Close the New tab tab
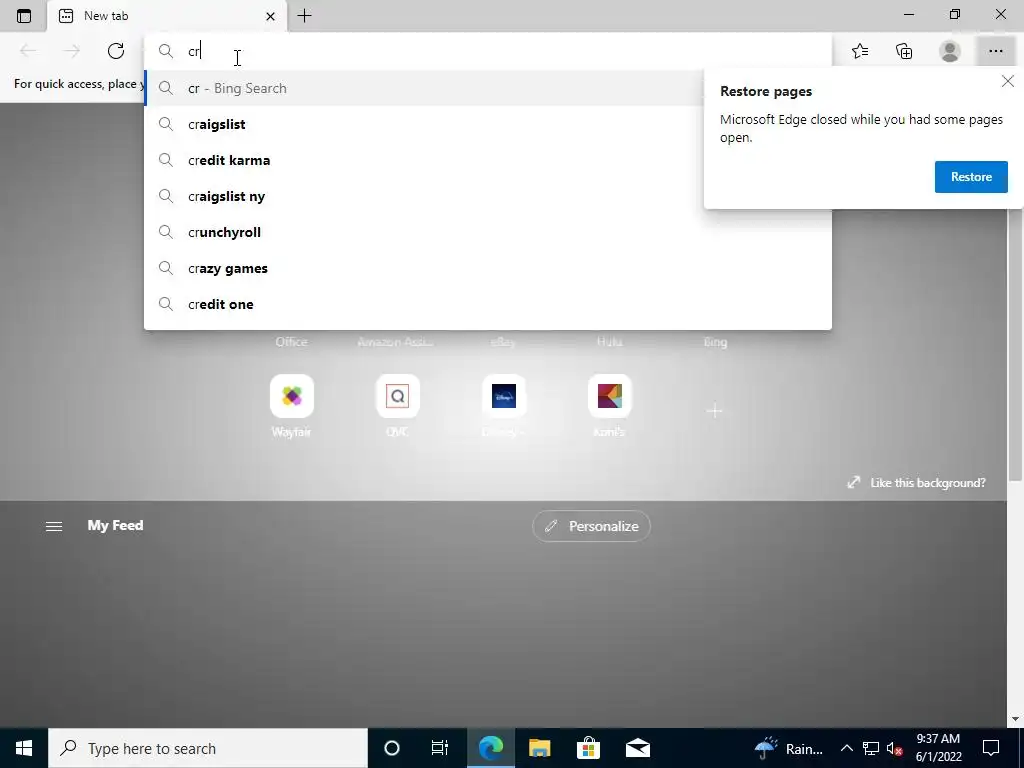 click(270, 16)
